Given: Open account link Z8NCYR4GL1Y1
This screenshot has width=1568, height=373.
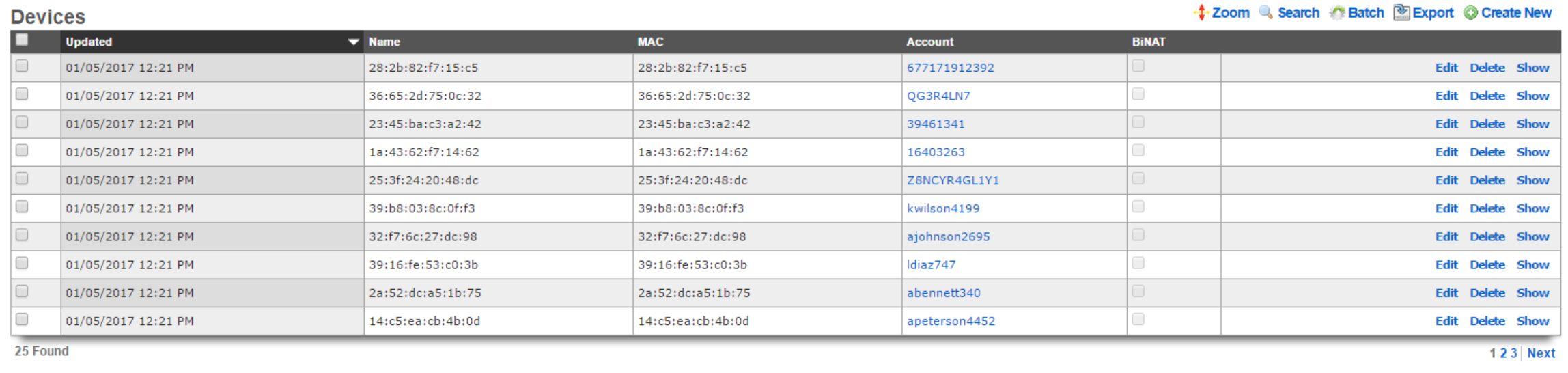Looking at the screenshot, I should point(953,180).
